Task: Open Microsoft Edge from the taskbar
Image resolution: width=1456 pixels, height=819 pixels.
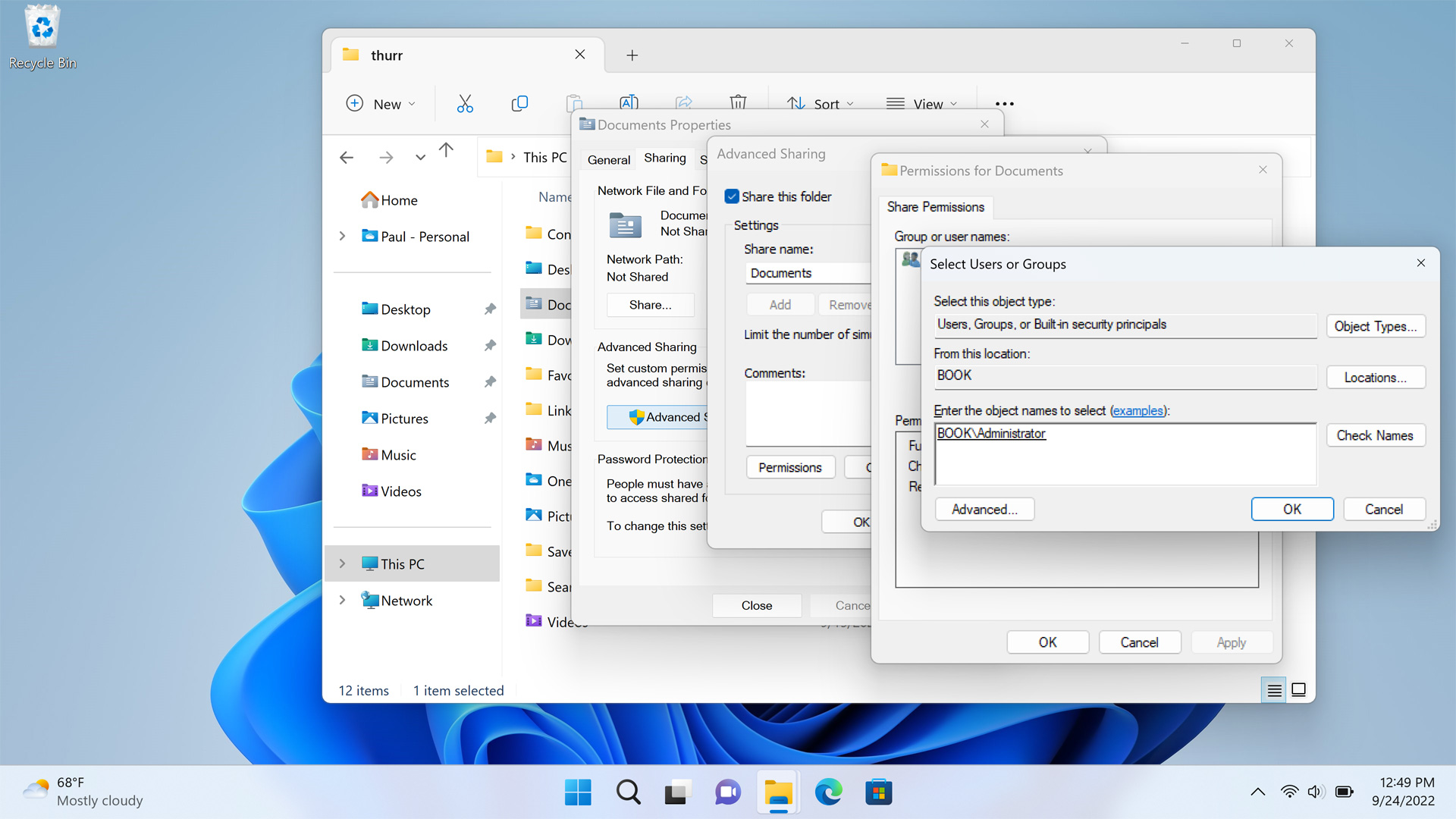Action: [828, 792]
